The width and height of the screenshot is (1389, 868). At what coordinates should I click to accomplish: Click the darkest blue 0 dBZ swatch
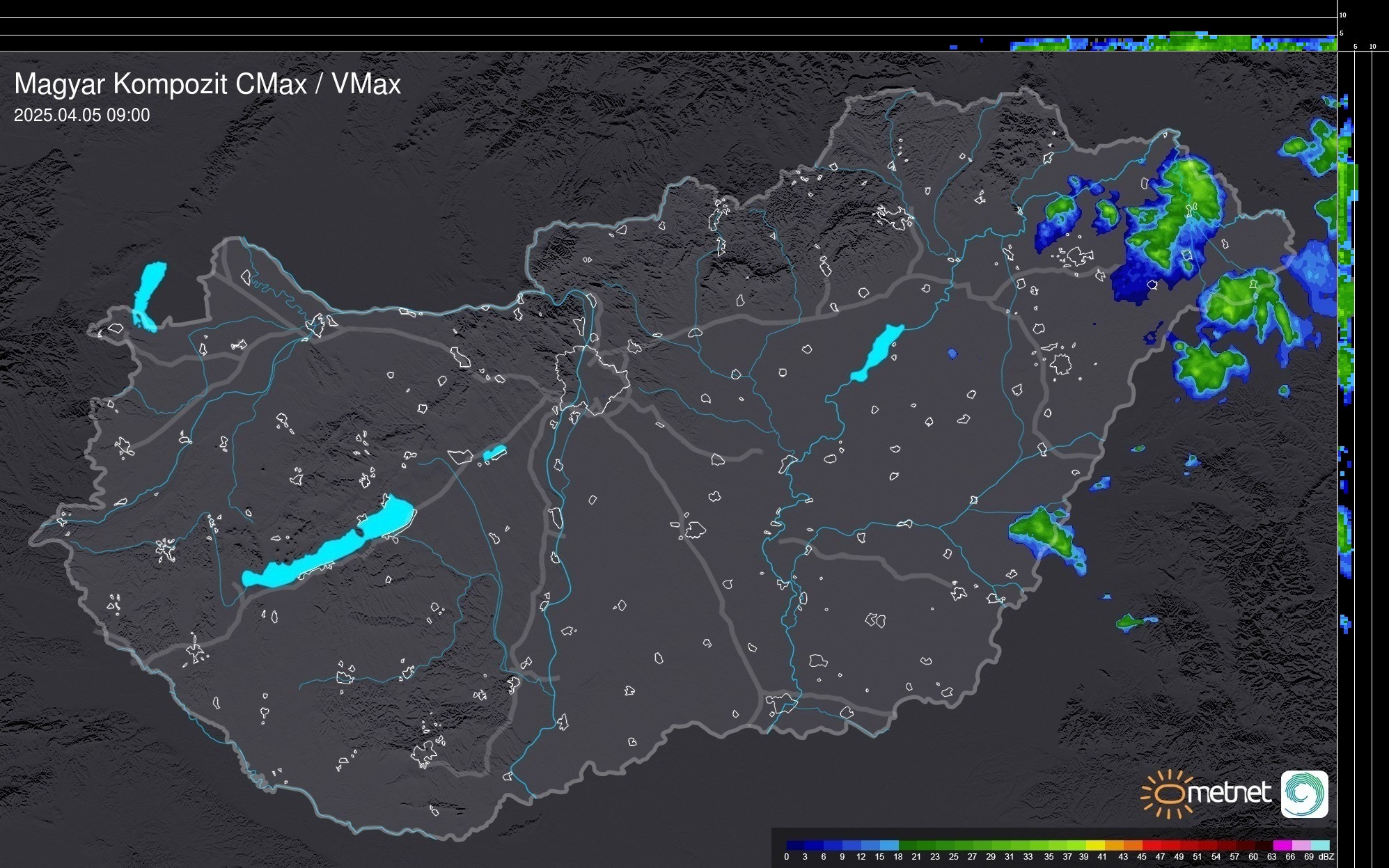click(795, 845)
